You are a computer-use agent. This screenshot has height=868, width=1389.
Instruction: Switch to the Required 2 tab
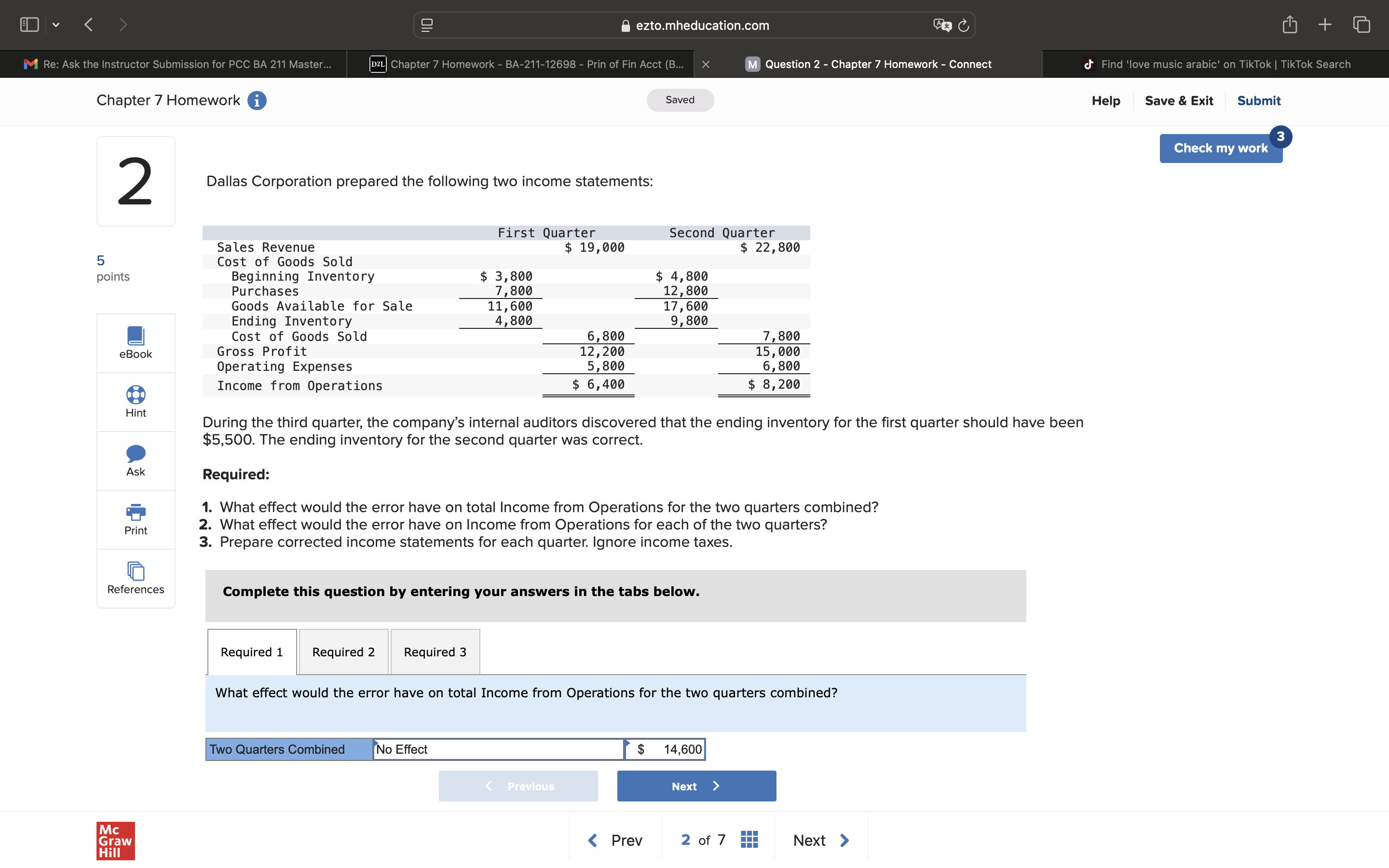(343, 652)
